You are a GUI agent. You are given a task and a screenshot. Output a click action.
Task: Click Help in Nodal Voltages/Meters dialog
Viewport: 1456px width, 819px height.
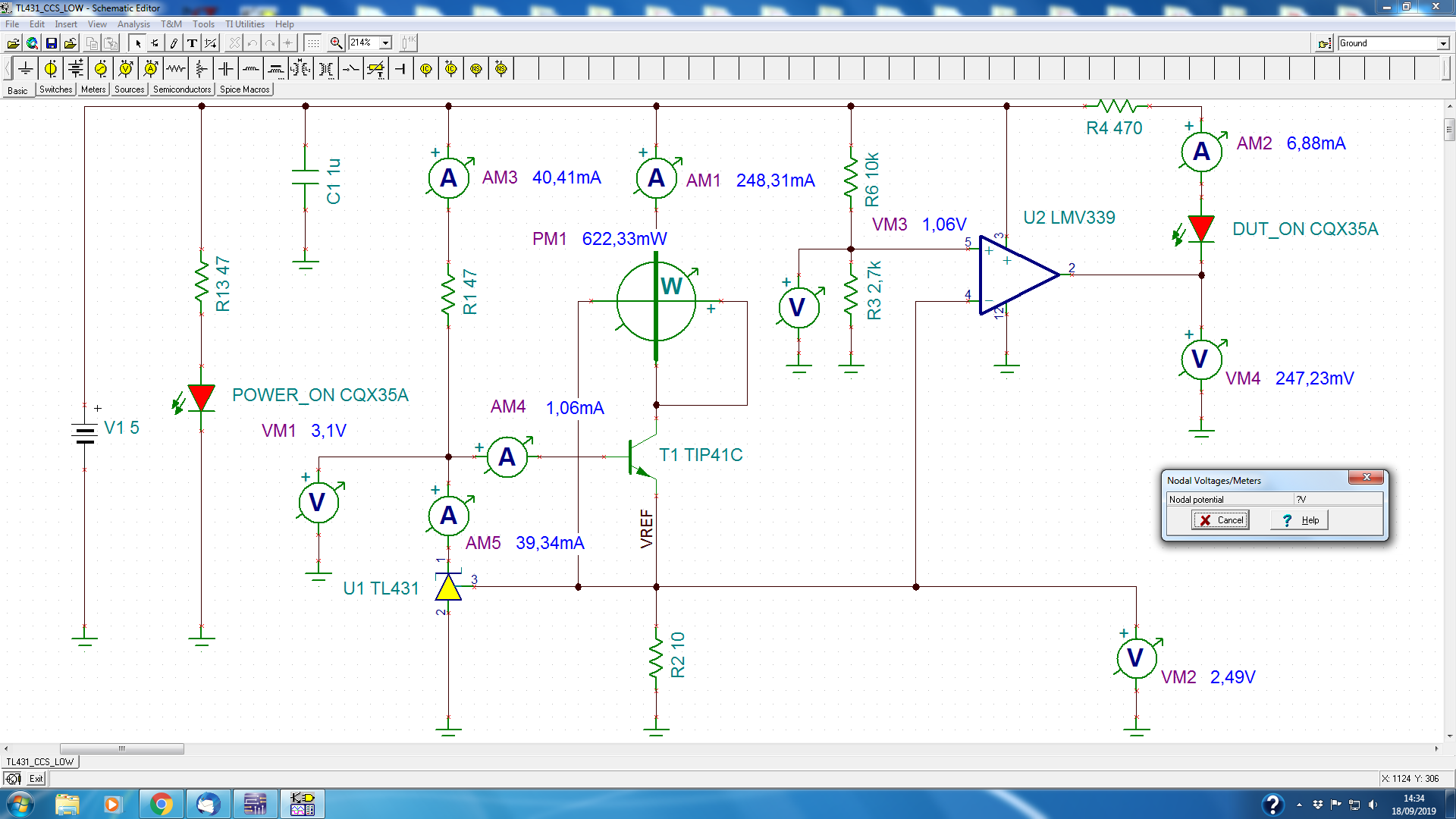click(x=1300, y=520)
